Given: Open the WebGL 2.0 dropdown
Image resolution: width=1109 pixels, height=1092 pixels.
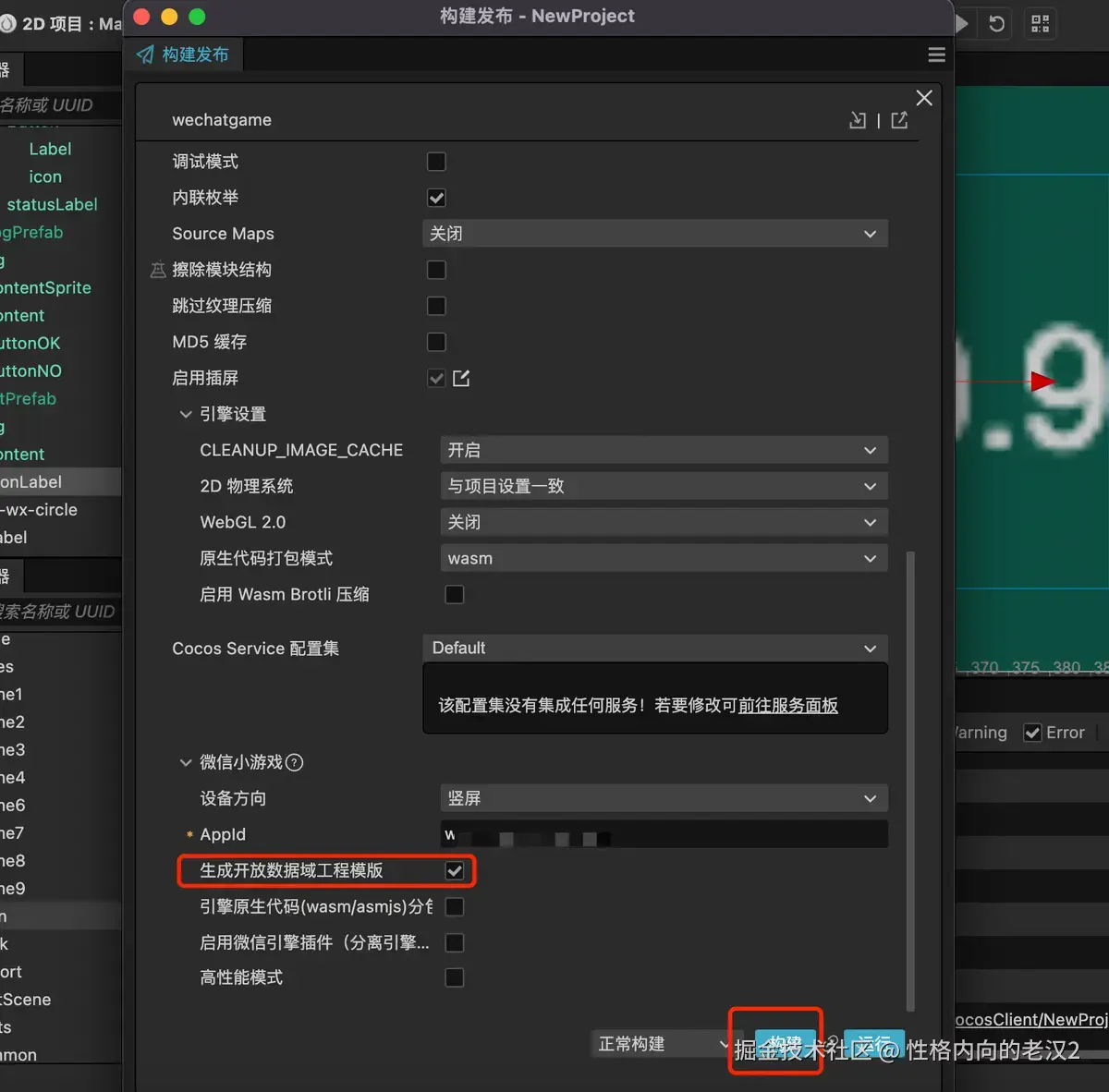Looking at the screenshot, I should tap(664, 522).
